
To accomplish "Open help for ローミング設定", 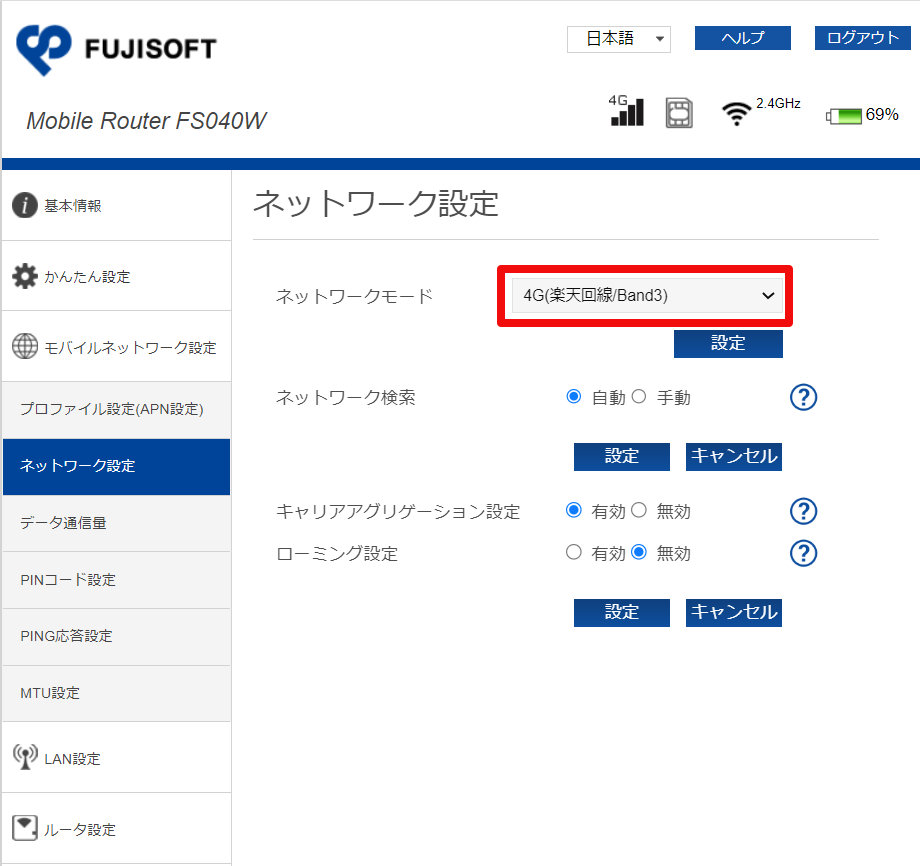I will (x=803, y=553).
